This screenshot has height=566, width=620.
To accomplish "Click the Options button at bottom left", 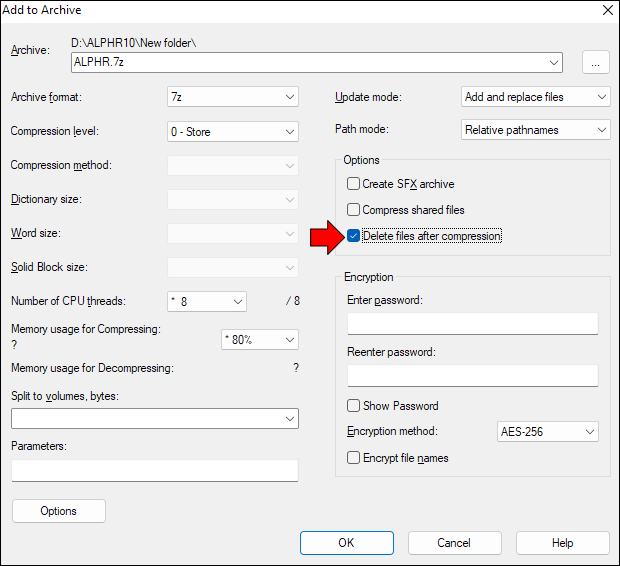I will [59, 511].
